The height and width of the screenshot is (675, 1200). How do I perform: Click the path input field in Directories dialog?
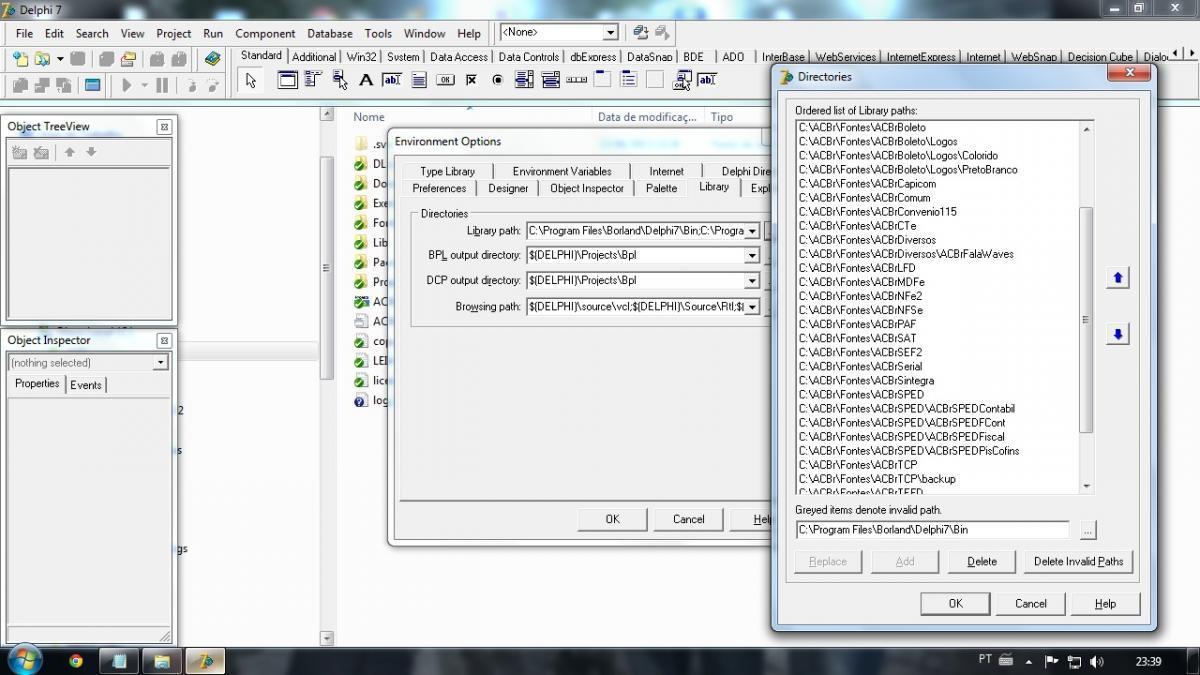932,530
